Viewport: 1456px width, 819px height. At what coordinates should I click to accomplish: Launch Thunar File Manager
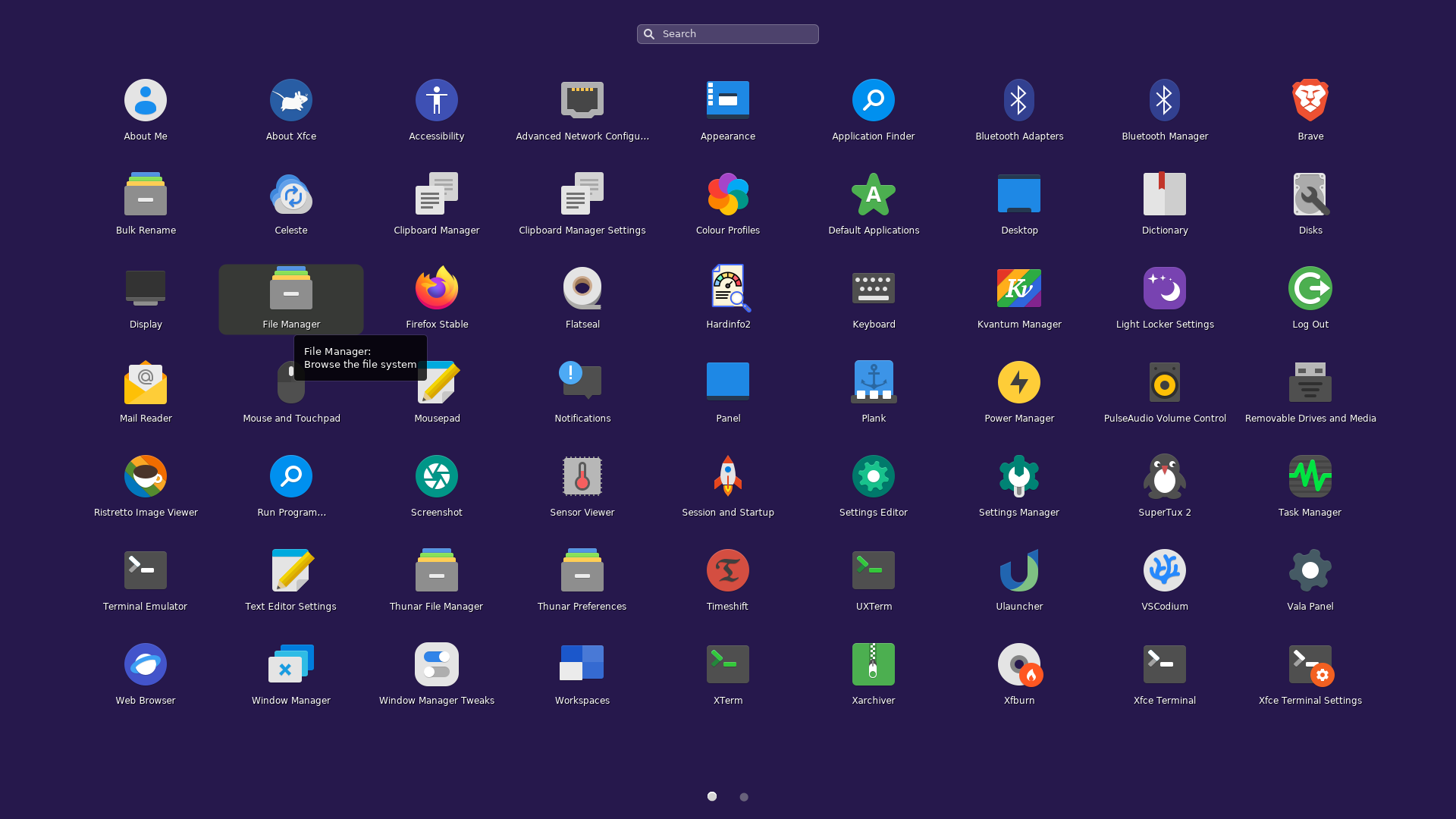[437, 581]
